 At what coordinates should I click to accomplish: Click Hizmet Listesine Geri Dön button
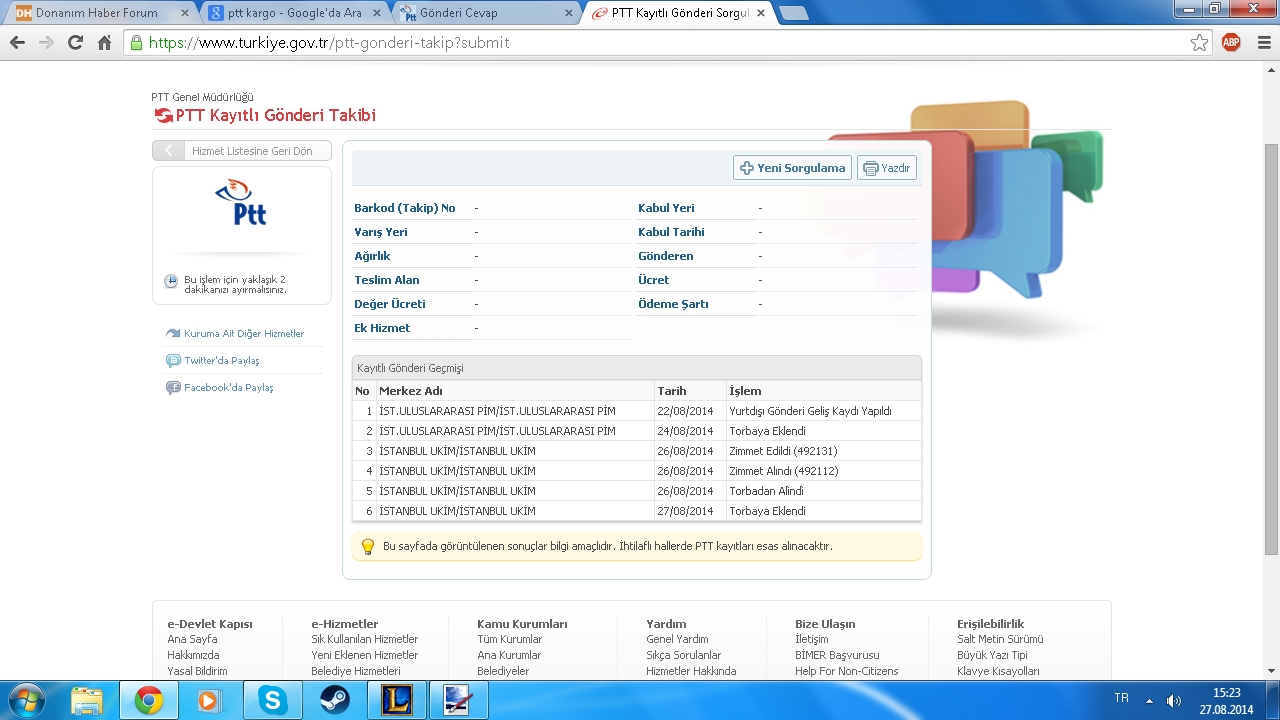point(241,151)
